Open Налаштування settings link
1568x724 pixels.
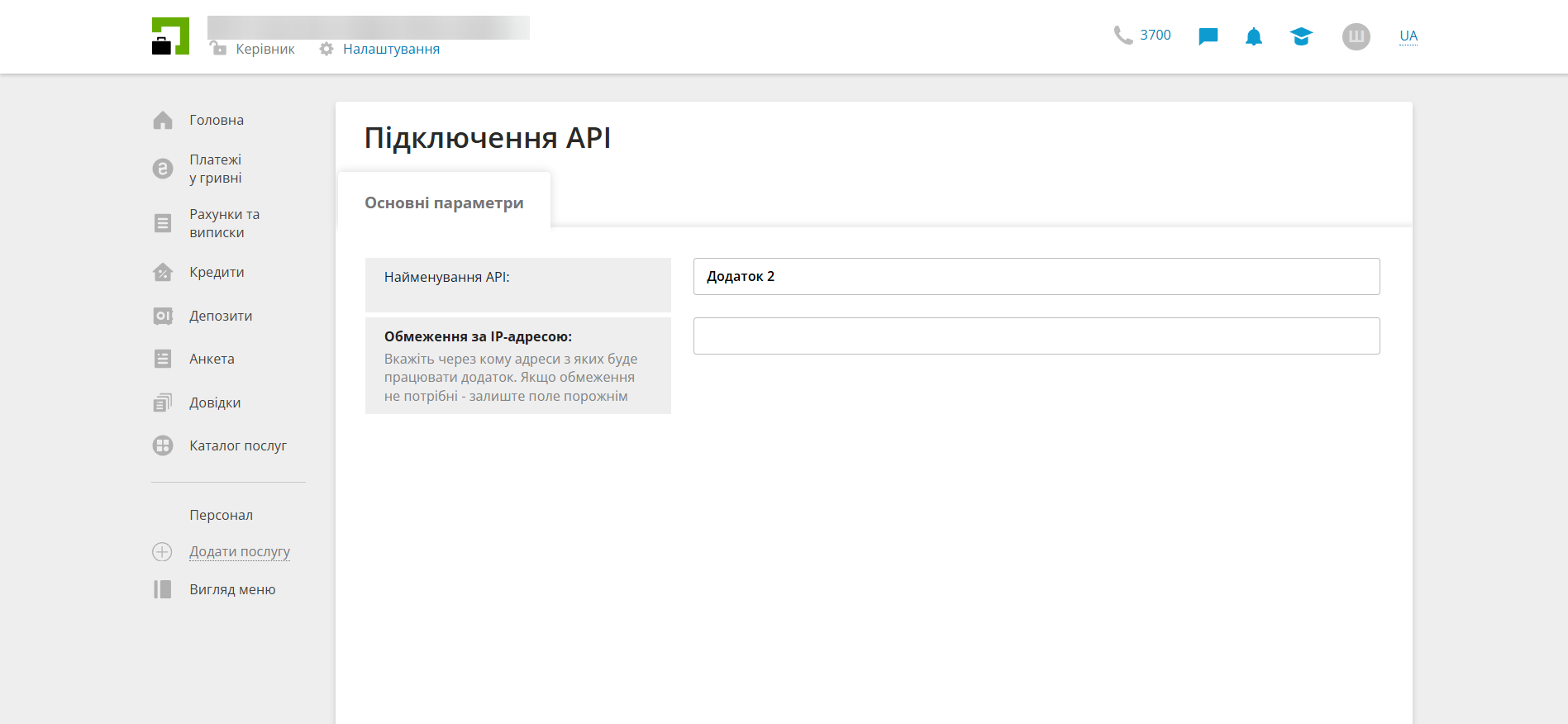coord(390,50)
